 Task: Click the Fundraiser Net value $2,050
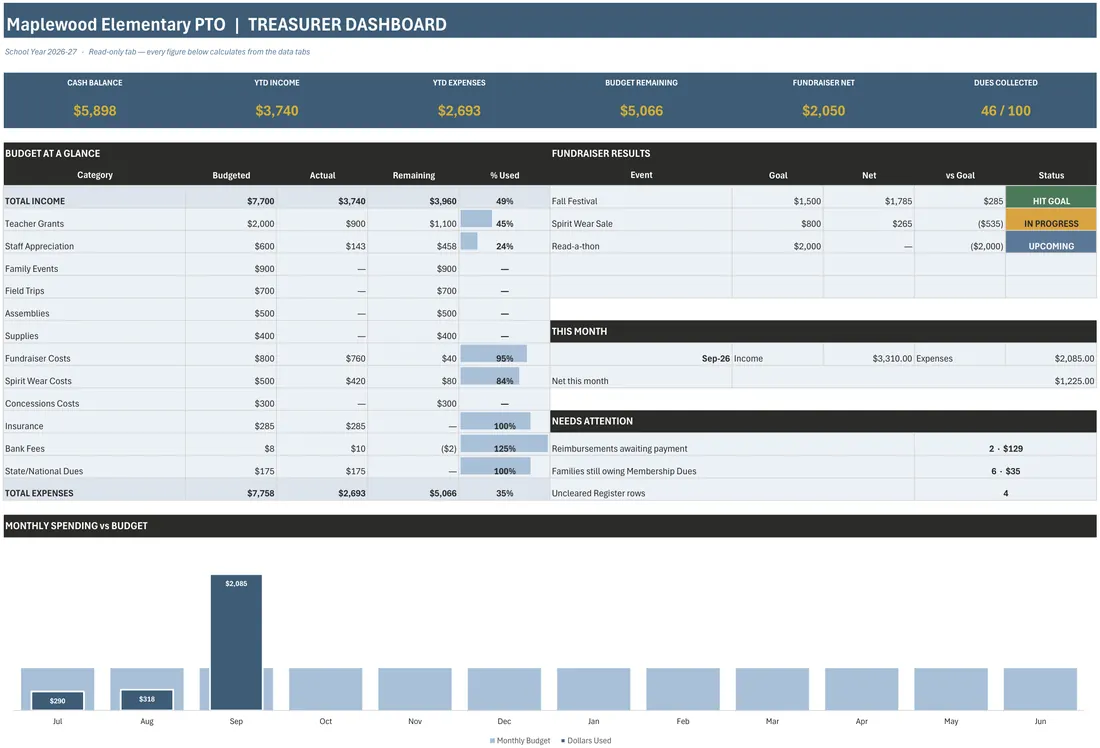(x=824, y=111)
